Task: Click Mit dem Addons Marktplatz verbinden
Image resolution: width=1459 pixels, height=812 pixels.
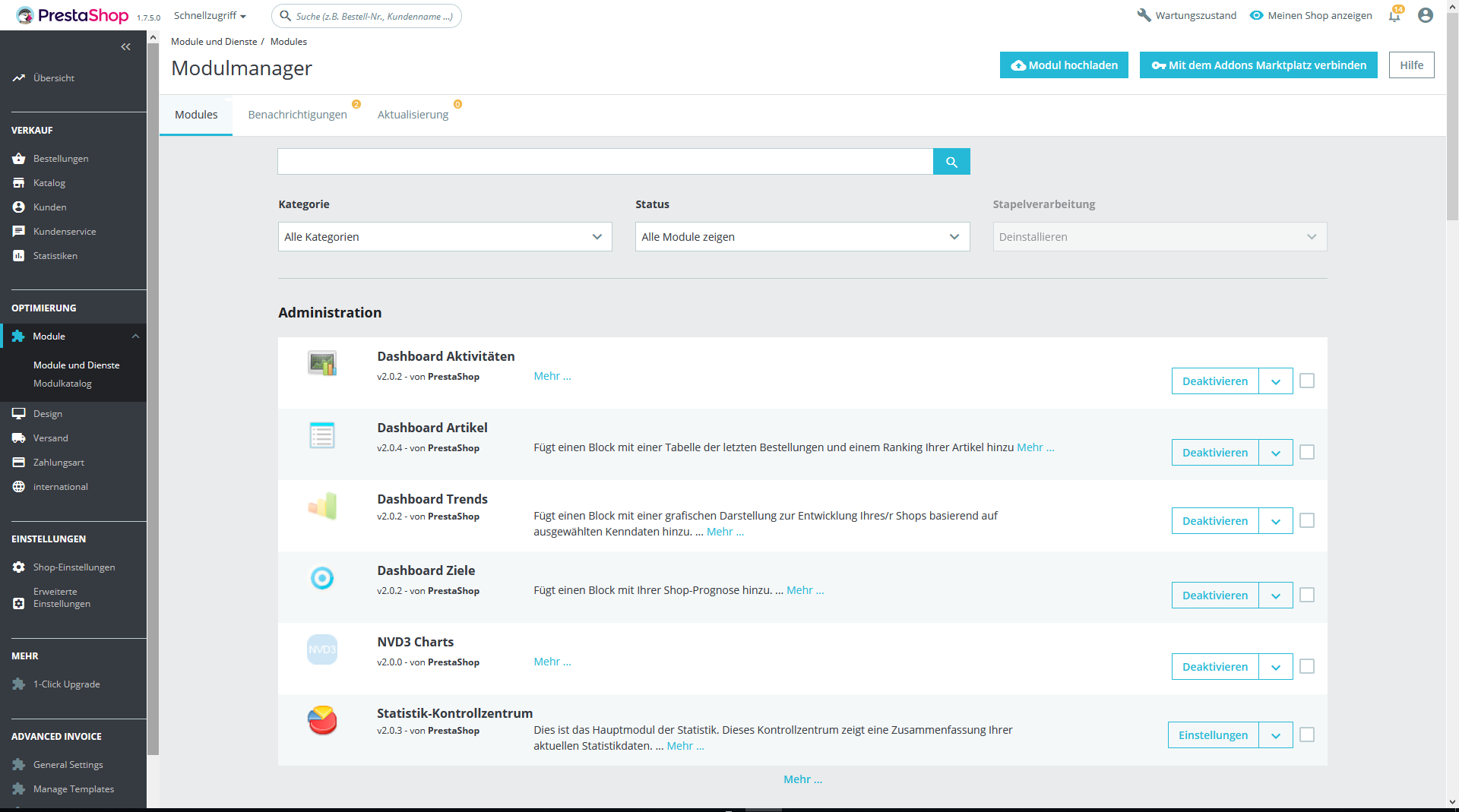Action: pyautogui.click(x=1258, y=65)
